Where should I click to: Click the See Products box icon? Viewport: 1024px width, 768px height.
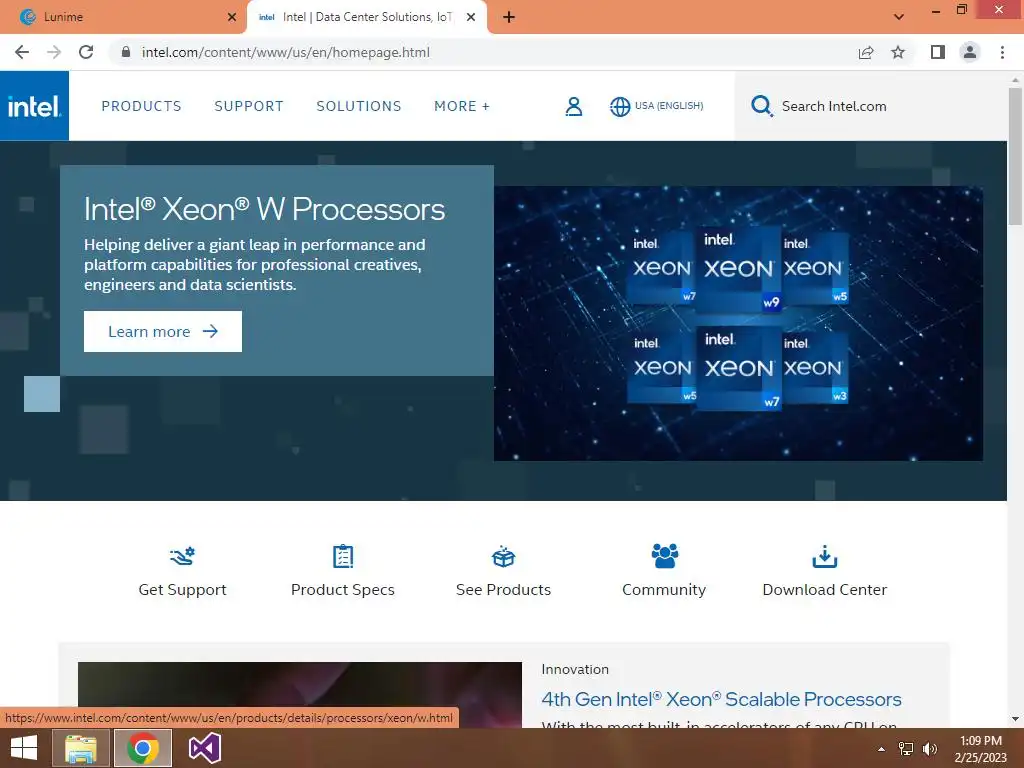click(504, 556)
